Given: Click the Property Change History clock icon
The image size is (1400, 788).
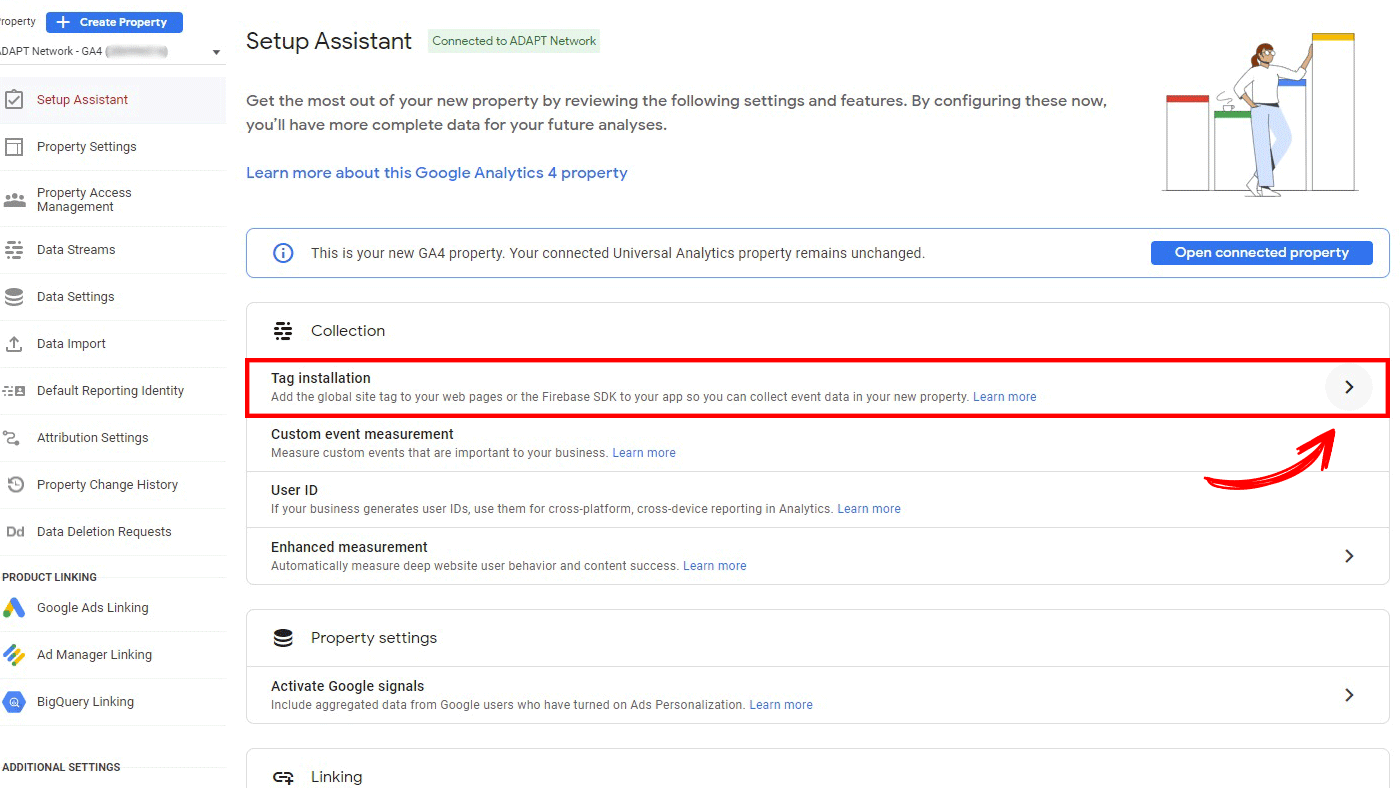Looking at the screenshot, I should click(x=14, y=485).
